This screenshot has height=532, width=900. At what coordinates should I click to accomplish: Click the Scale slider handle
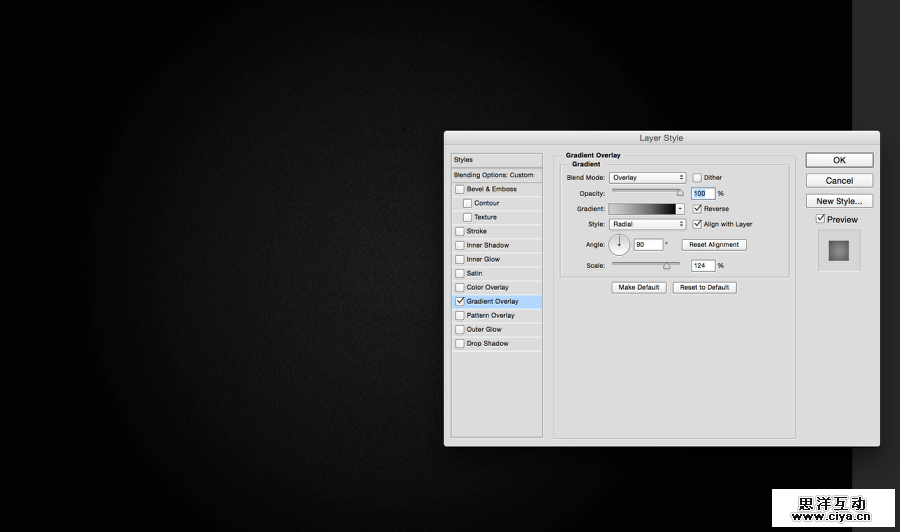pos(667,267)
